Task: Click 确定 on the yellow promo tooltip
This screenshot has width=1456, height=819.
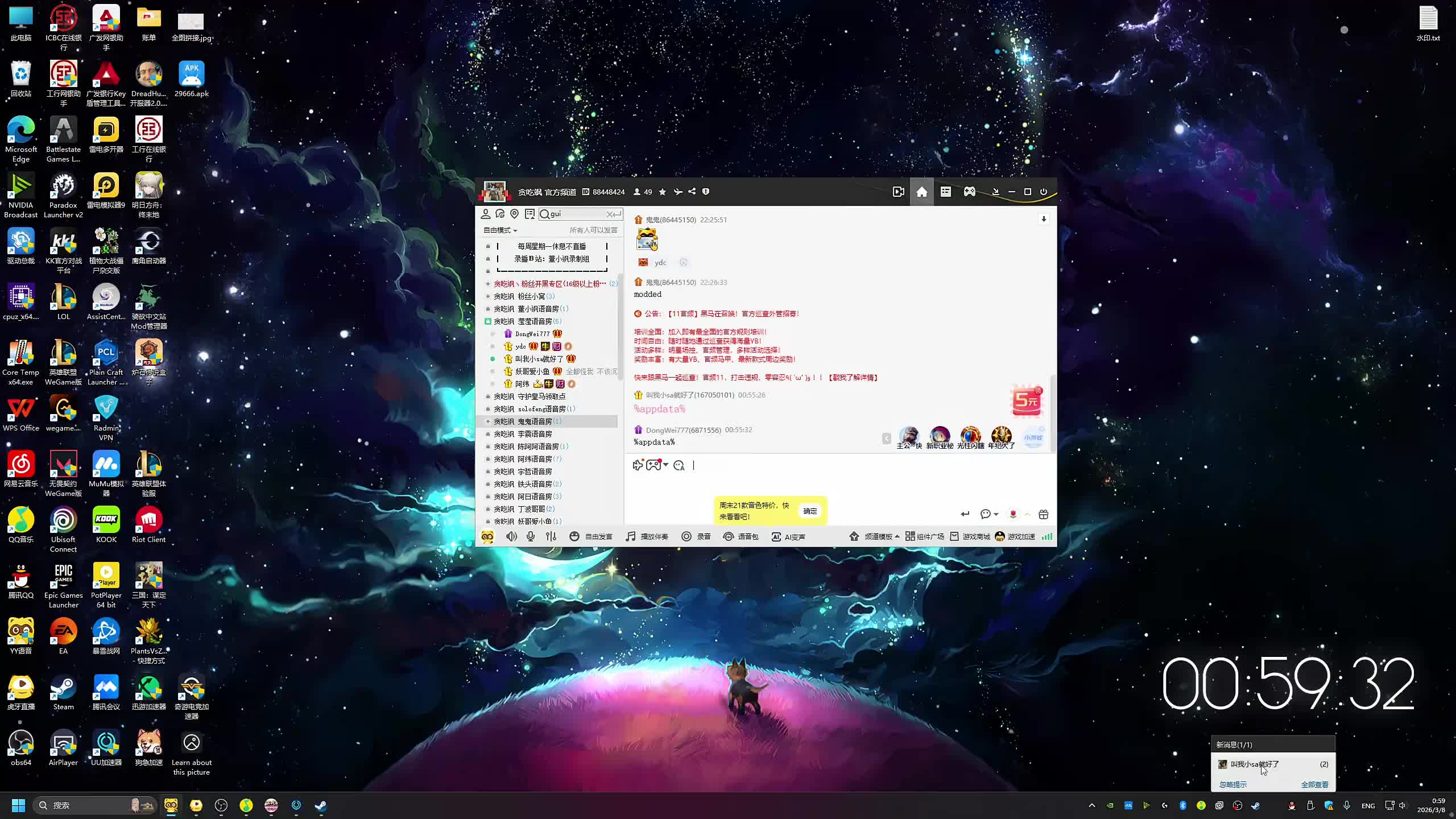Action: (x=810, y=511)
